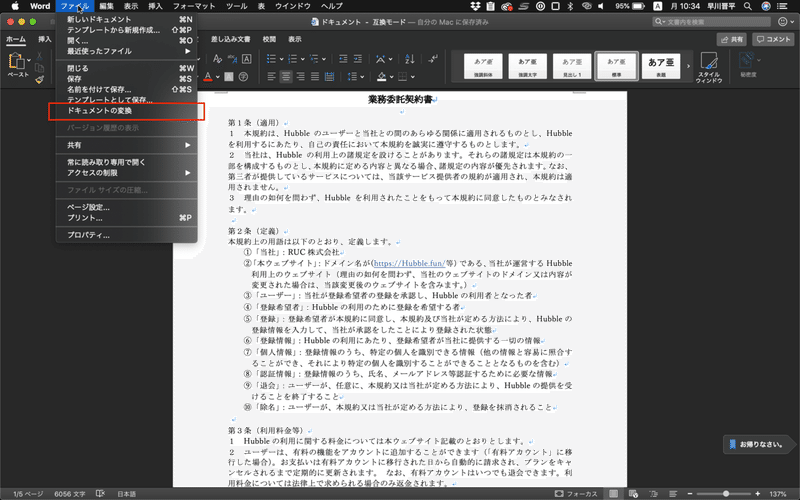
Task: Apply the 表題 style
Action: coord(661,66)
